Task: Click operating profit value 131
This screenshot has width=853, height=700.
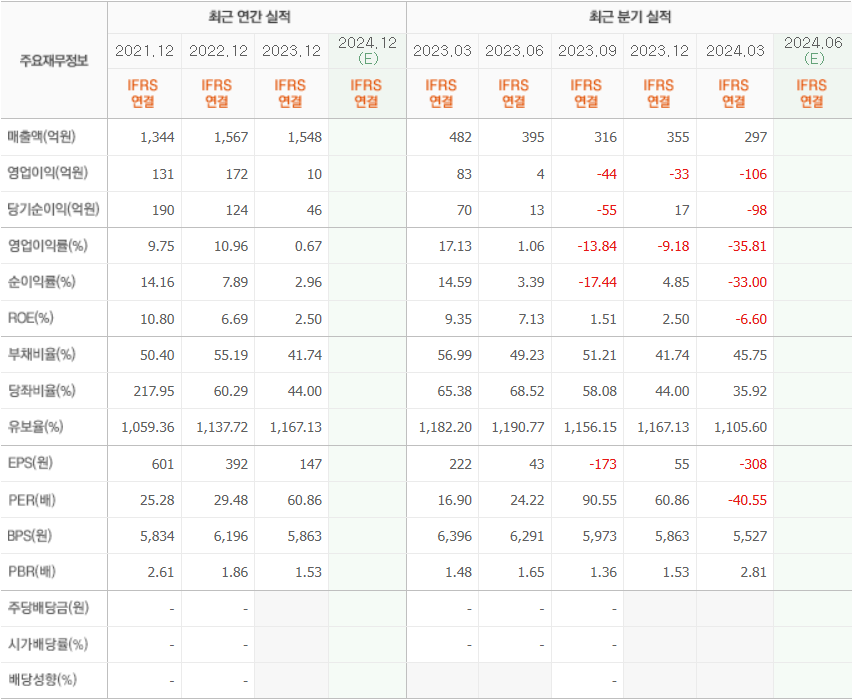Action: [x=163, y=174]
